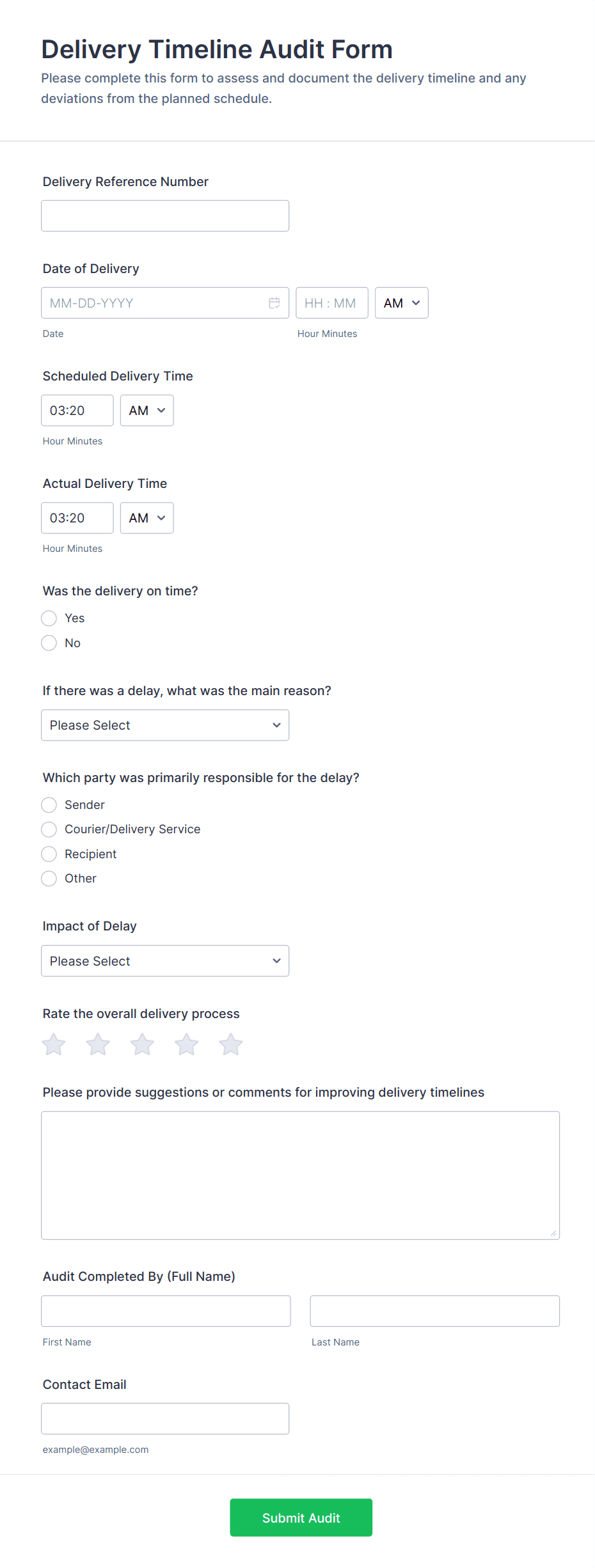Select the second rating star
Image resolution: width=595 pixels, height=1568 pixels.
pyautogui.click(x=98, y=1045)
